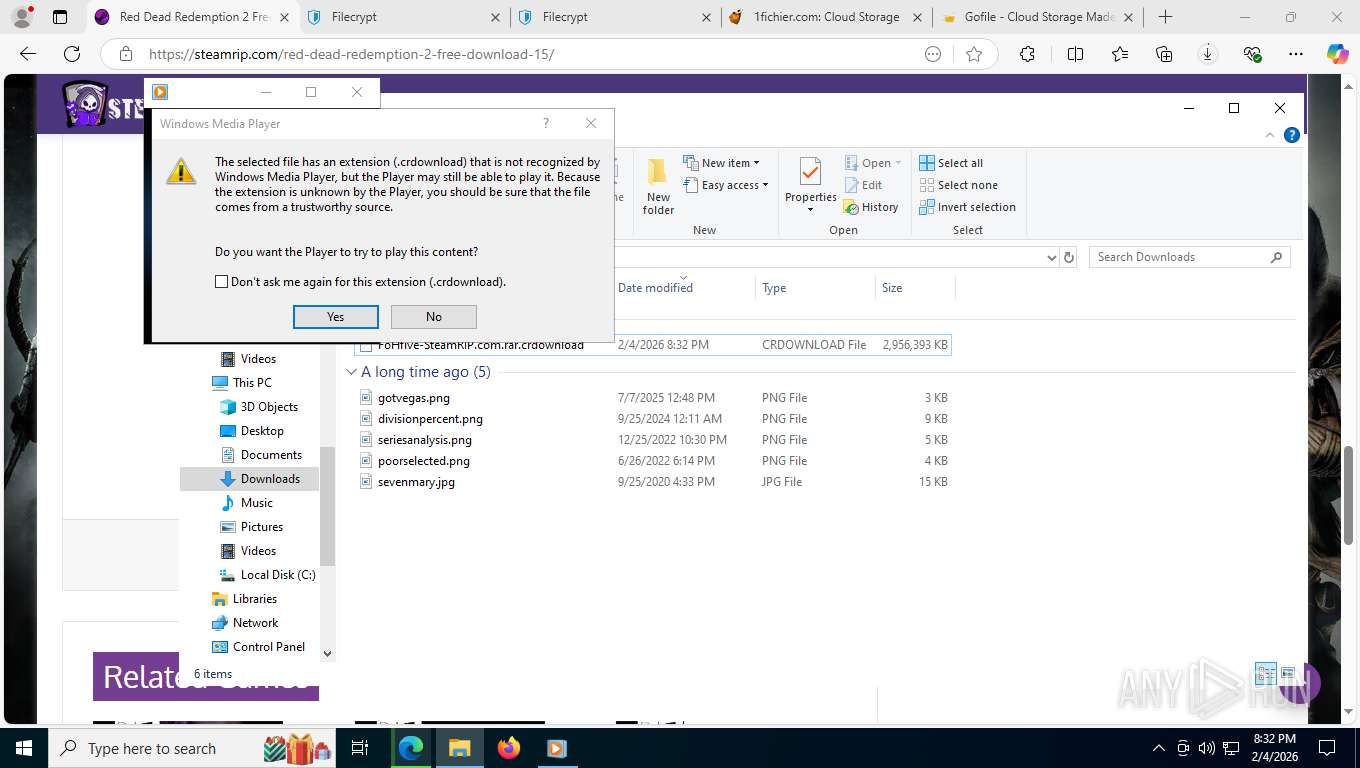Click Select none in Explorer ribbon

coord(958,185)
